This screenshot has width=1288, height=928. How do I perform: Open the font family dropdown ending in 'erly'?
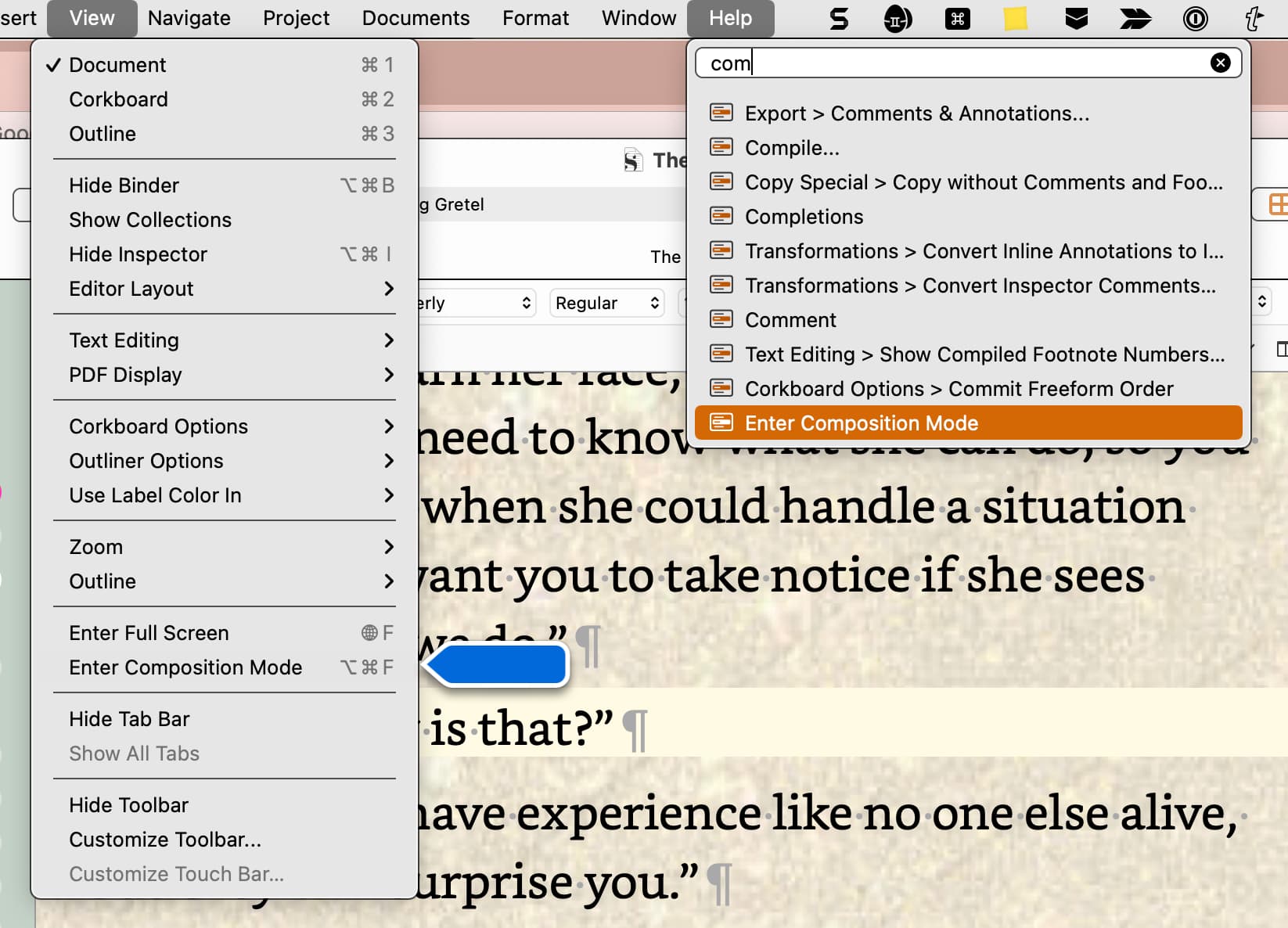click(x=476, y=303)
